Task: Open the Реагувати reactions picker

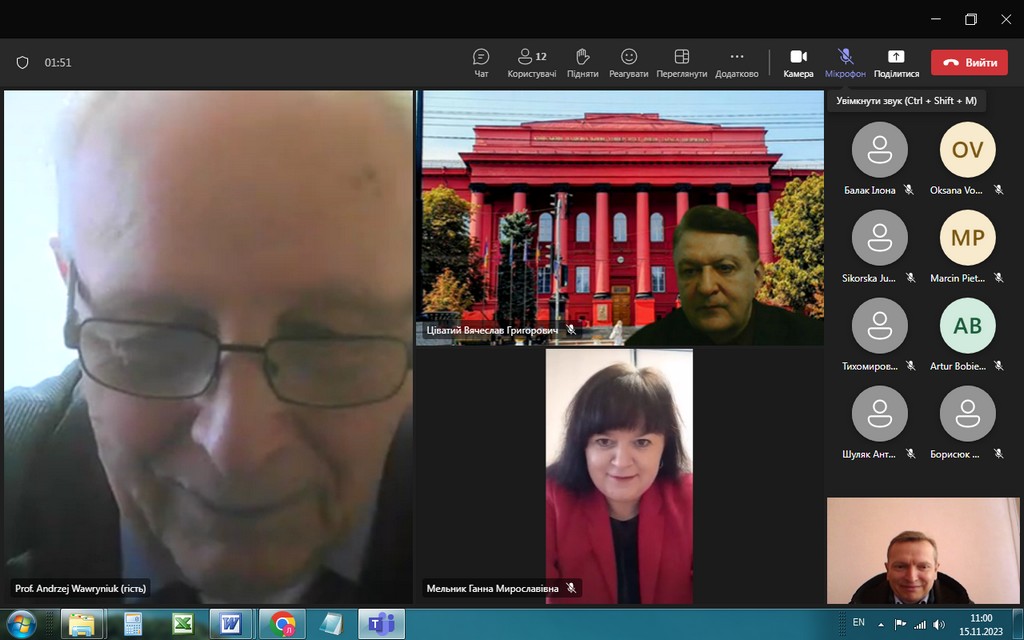Action: (x=628, y=62)
